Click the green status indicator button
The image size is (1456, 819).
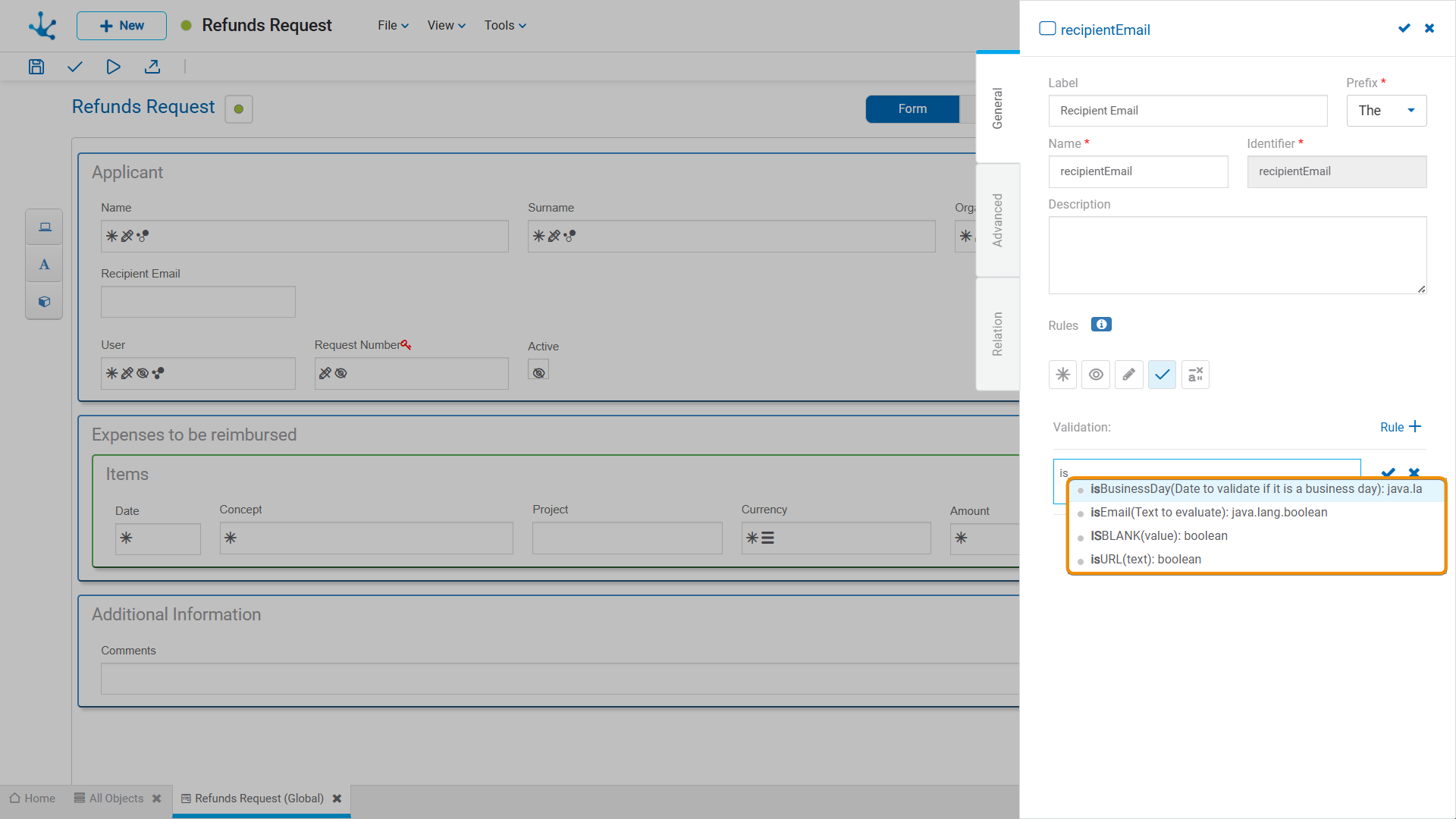239,109
